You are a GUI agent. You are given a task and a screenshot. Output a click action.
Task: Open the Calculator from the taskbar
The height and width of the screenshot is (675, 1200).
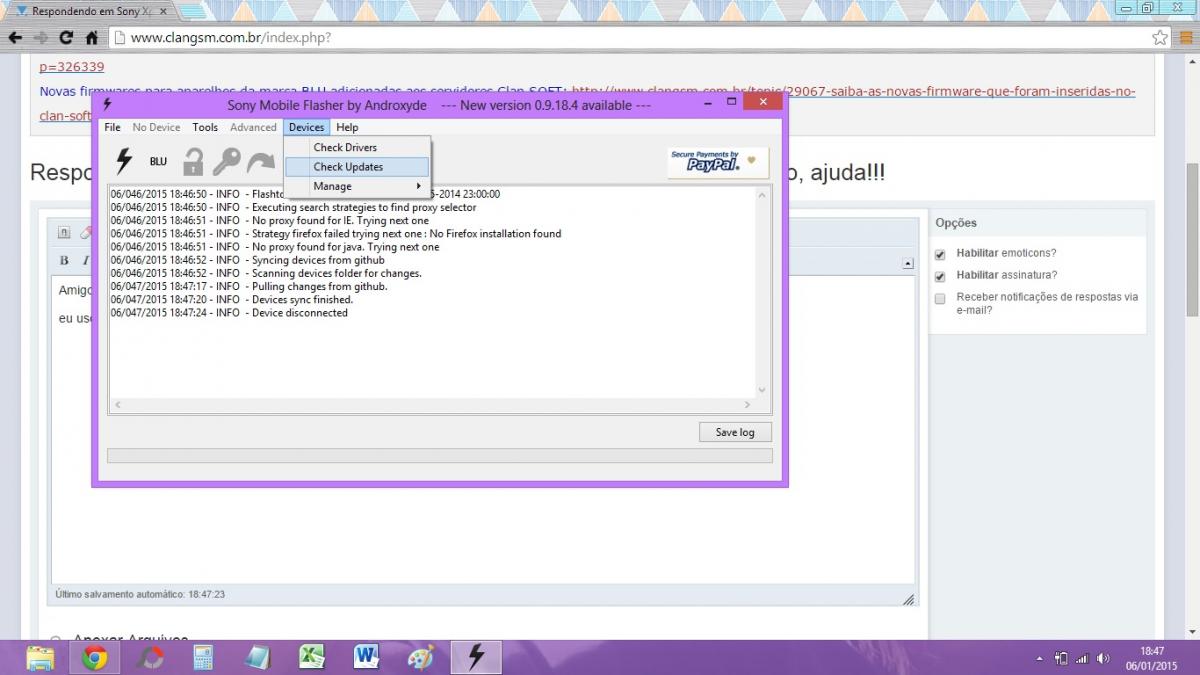(x=204, y=657)
